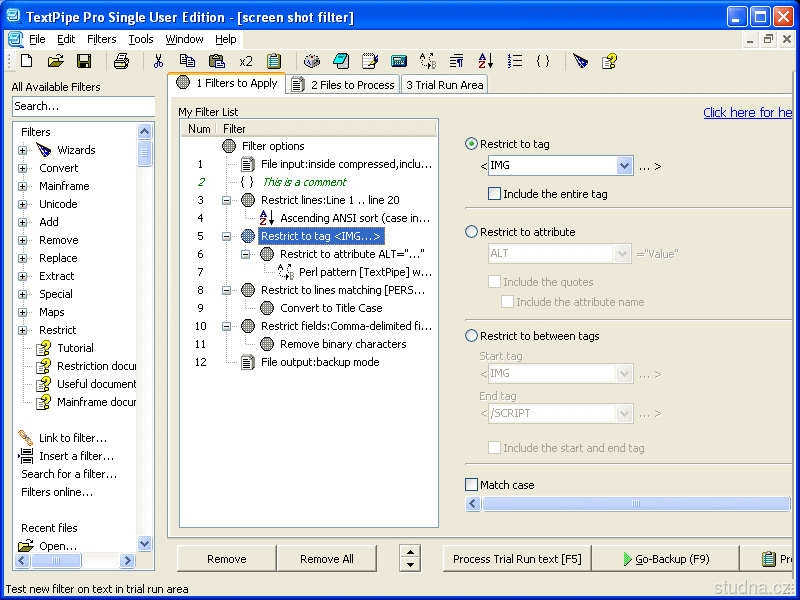Click the Save floppy disk icon

tap(84, 61)
